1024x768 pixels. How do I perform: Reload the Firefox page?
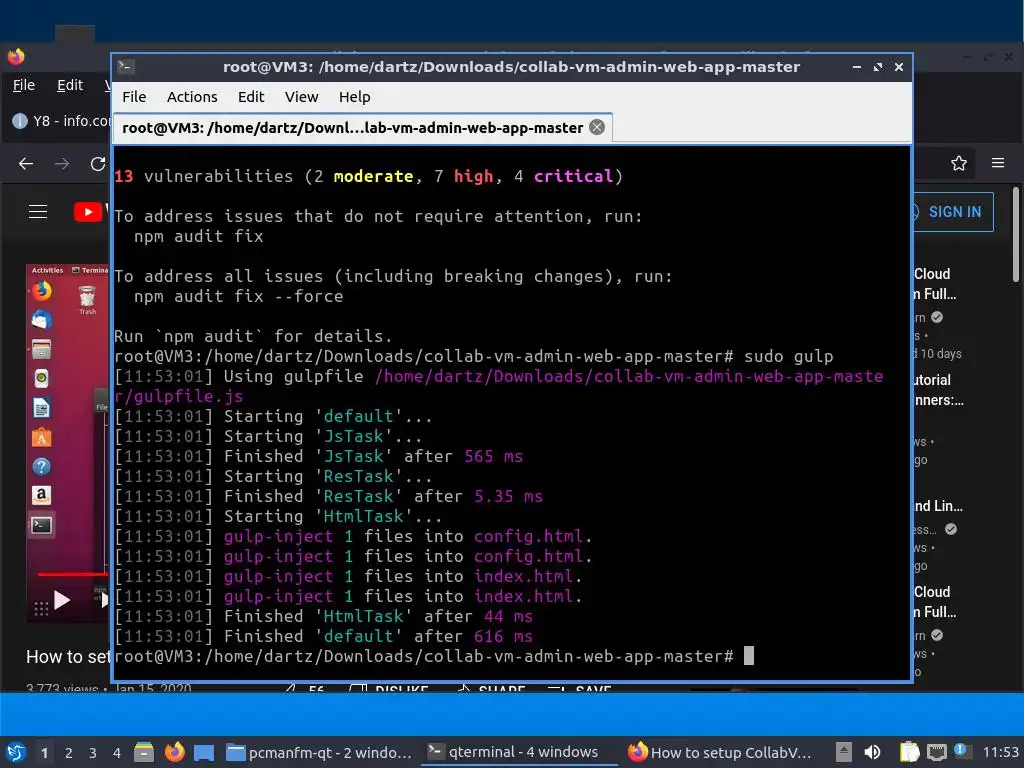98,163
